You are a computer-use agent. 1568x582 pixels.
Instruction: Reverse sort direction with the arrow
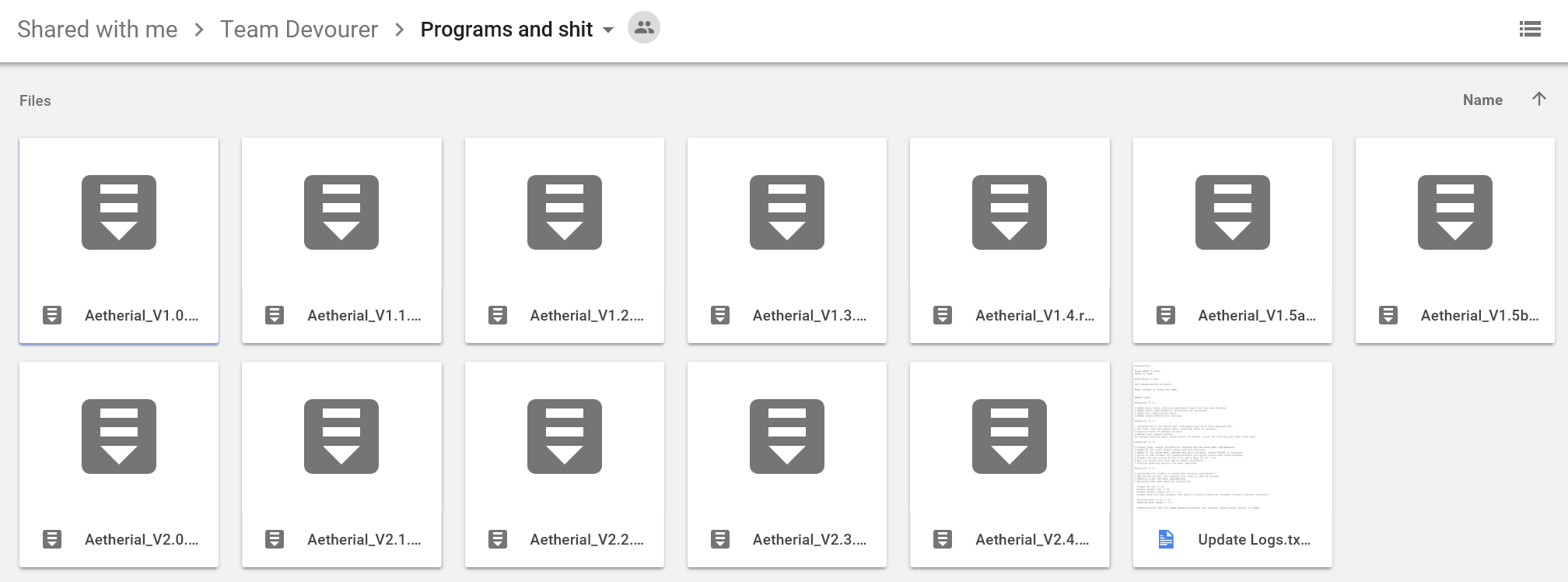[1538, 99]
